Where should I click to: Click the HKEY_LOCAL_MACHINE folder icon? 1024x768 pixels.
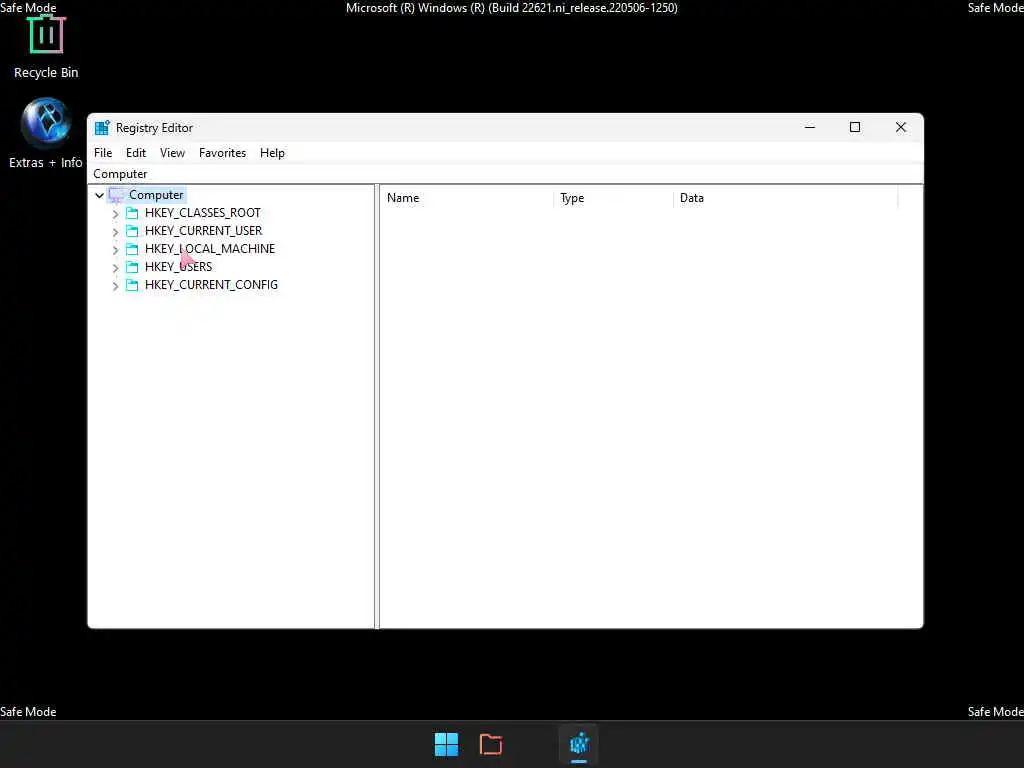click(x=133, y=249)
